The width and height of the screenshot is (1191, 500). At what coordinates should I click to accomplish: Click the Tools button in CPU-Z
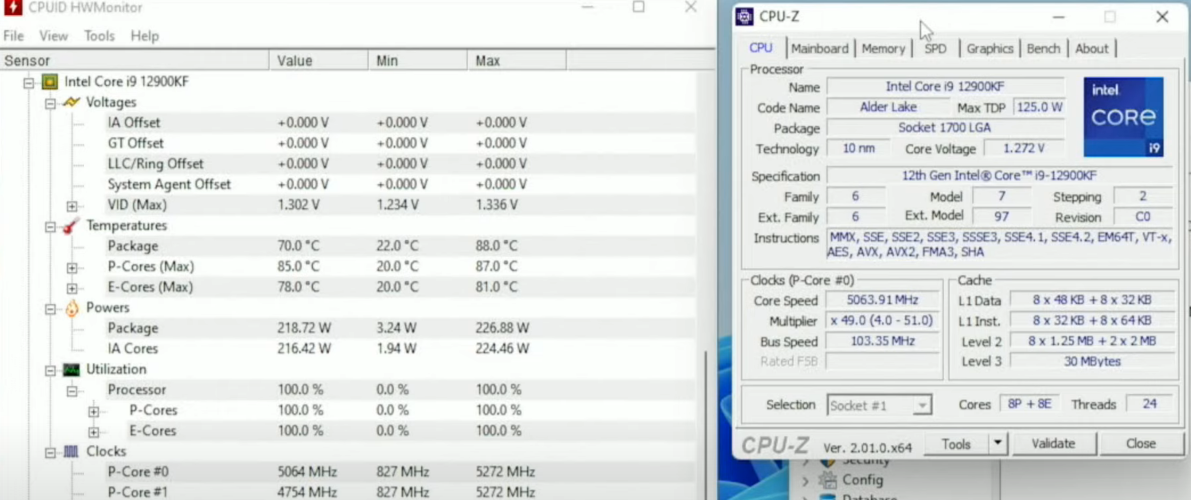956,444
